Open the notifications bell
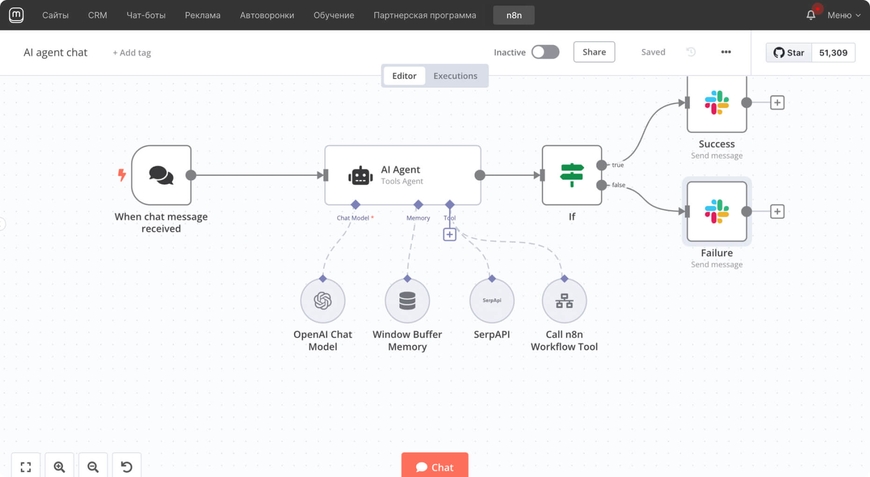The width and height of the screenshot is (870, 477). click(811, 15)
